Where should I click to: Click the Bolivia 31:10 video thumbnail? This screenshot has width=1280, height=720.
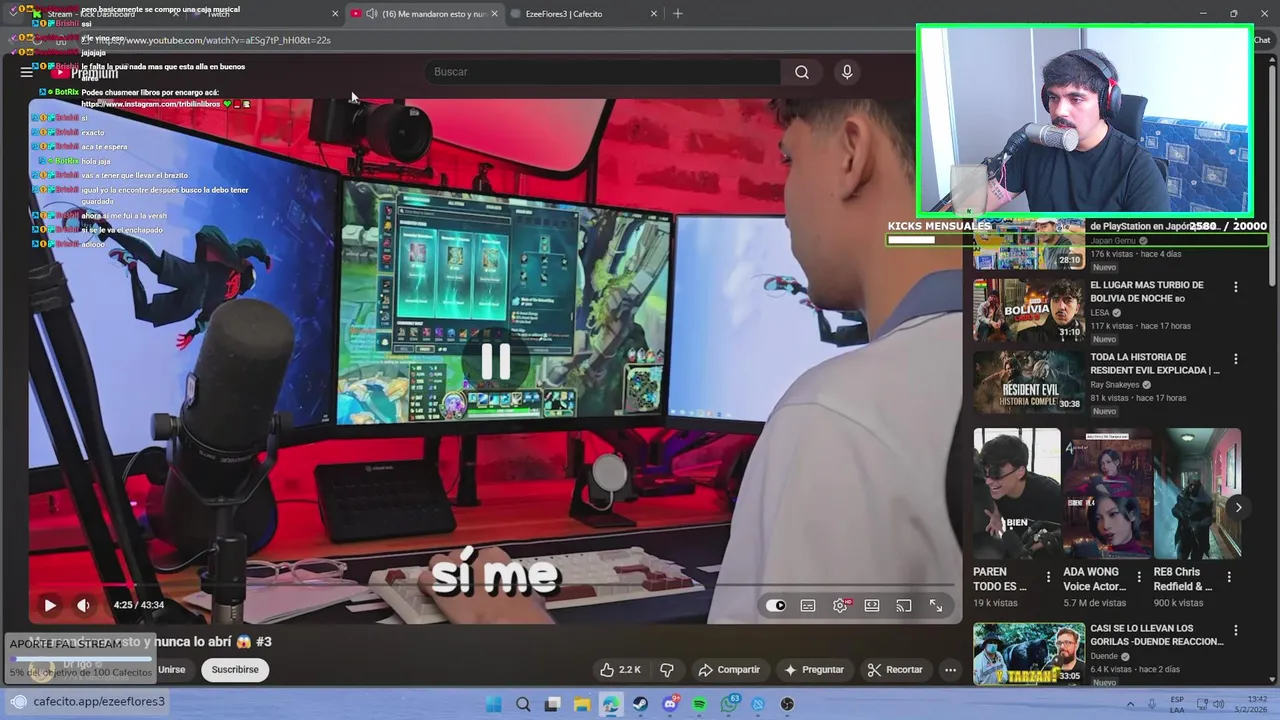point(1029,310)
